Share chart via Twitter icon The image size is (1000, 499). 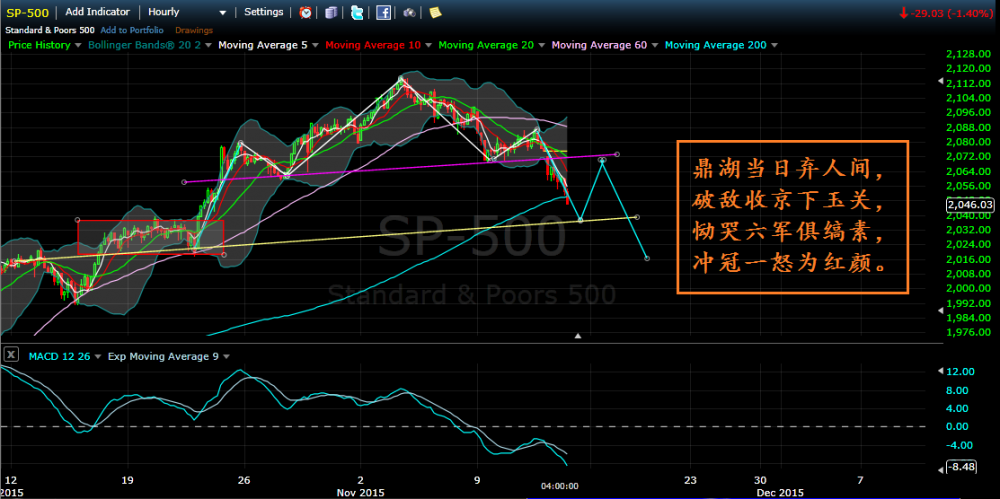(x=357, y=12)
